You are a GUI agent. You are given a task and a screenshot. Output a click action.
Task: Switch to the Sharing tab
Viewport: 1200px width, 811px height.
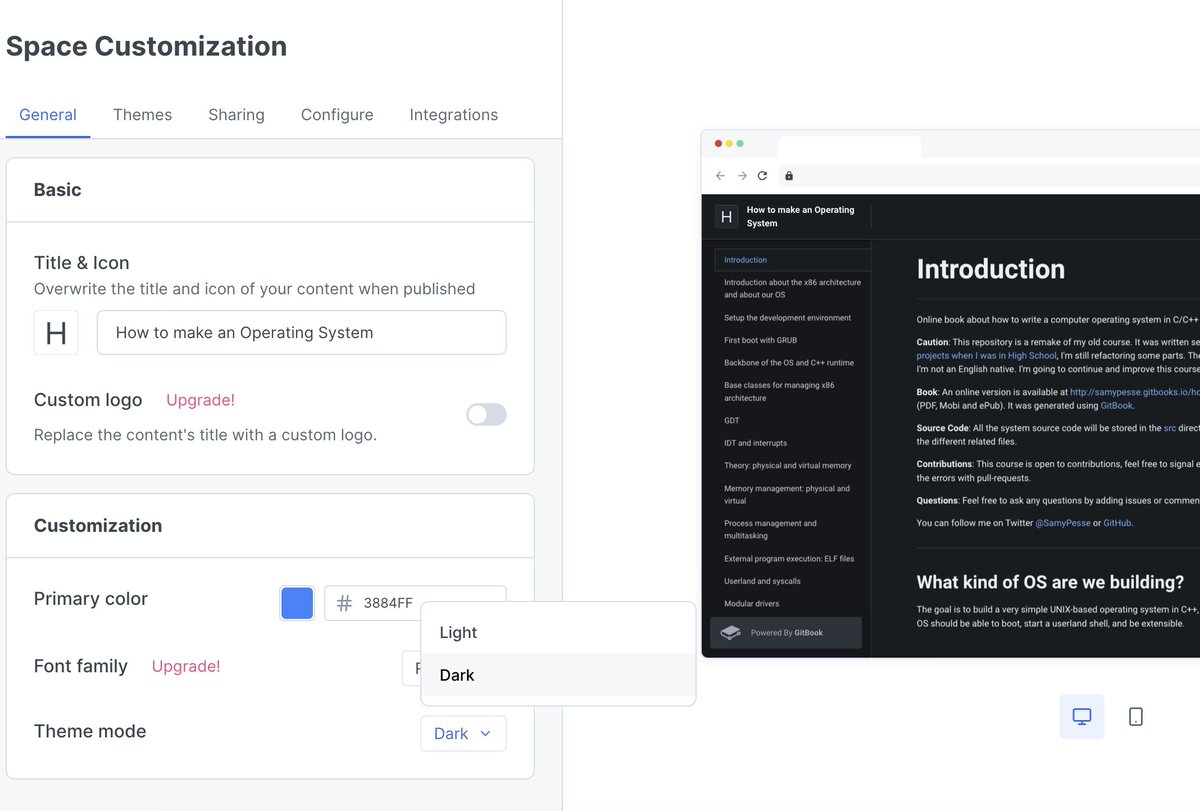236,115
